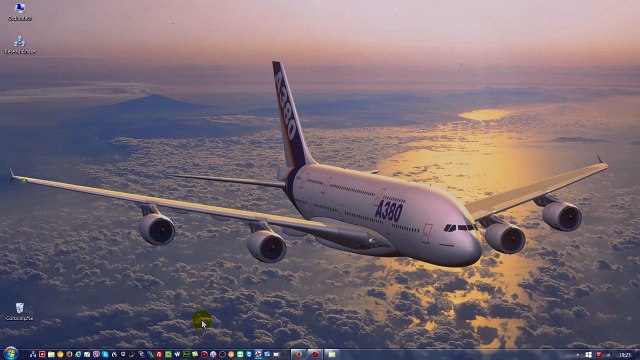Viewport: 640px width, 360px height.
Task: Switch to the red recorder taskbar button
Action: pyautogui.click(x=315, y=354)
